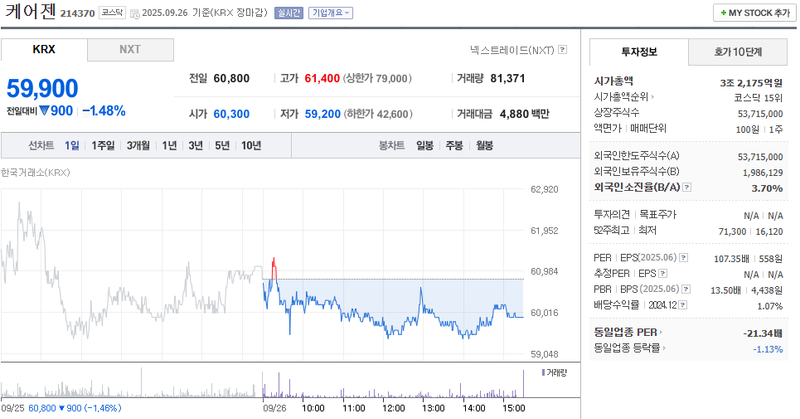Click the 상한가 79,000 text
The image size is (800, 419).
pos(377,78)
